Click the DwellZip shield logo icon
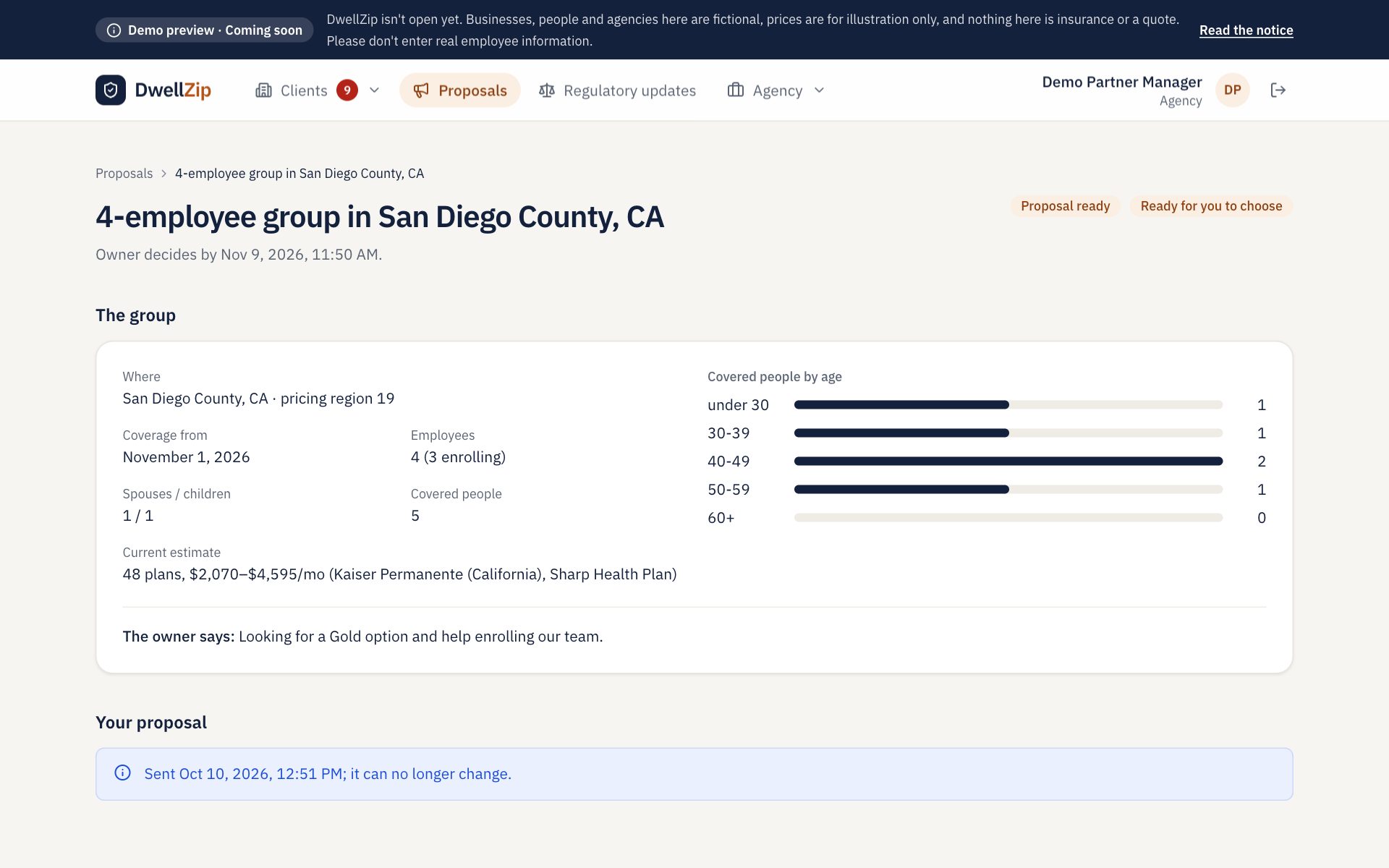Image resolution: width=1389 pixels, height=868 pixels. pos(111,90)
